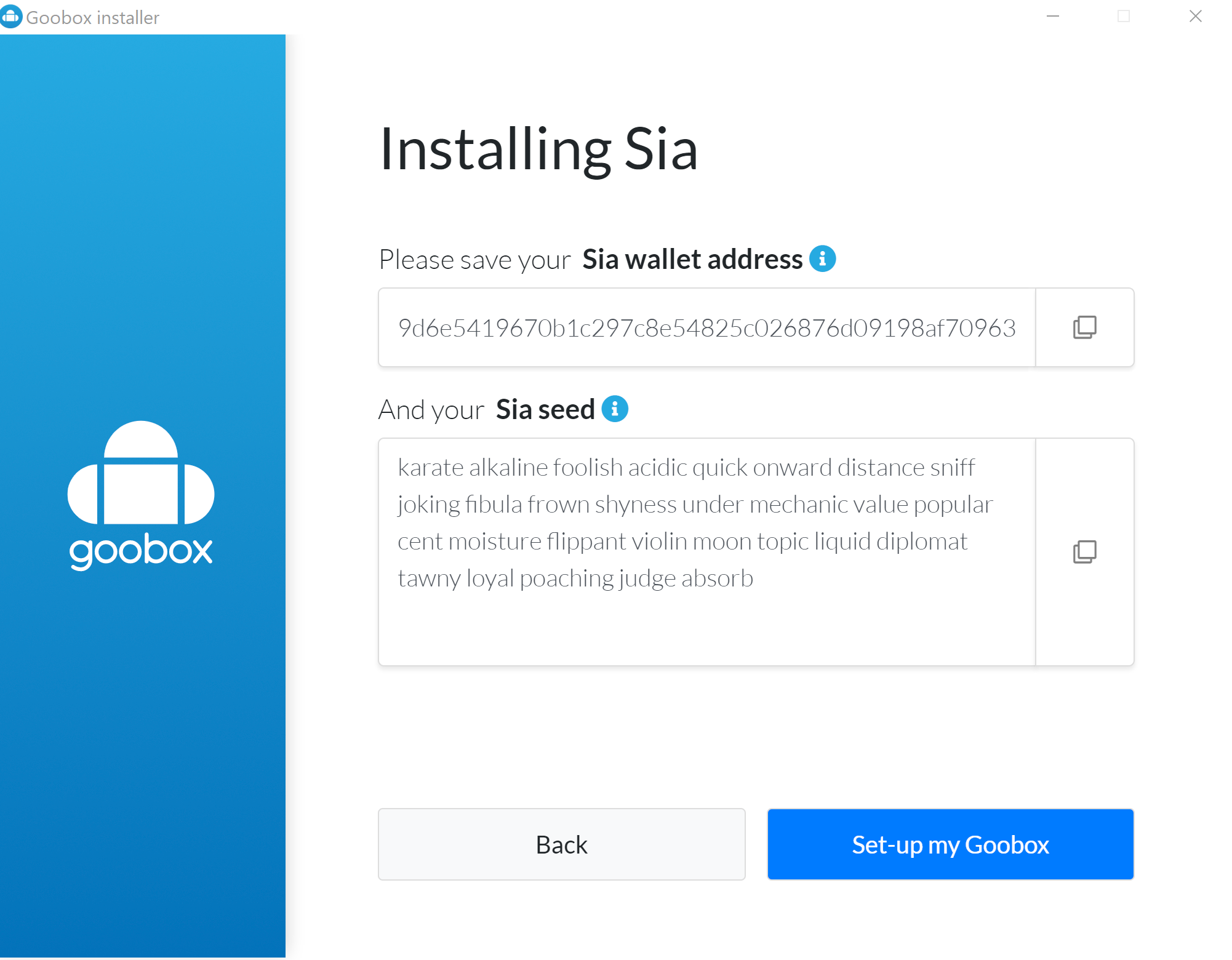Click the And your label text
Viewport: 1232px width, 960px height.
[431, 410]
